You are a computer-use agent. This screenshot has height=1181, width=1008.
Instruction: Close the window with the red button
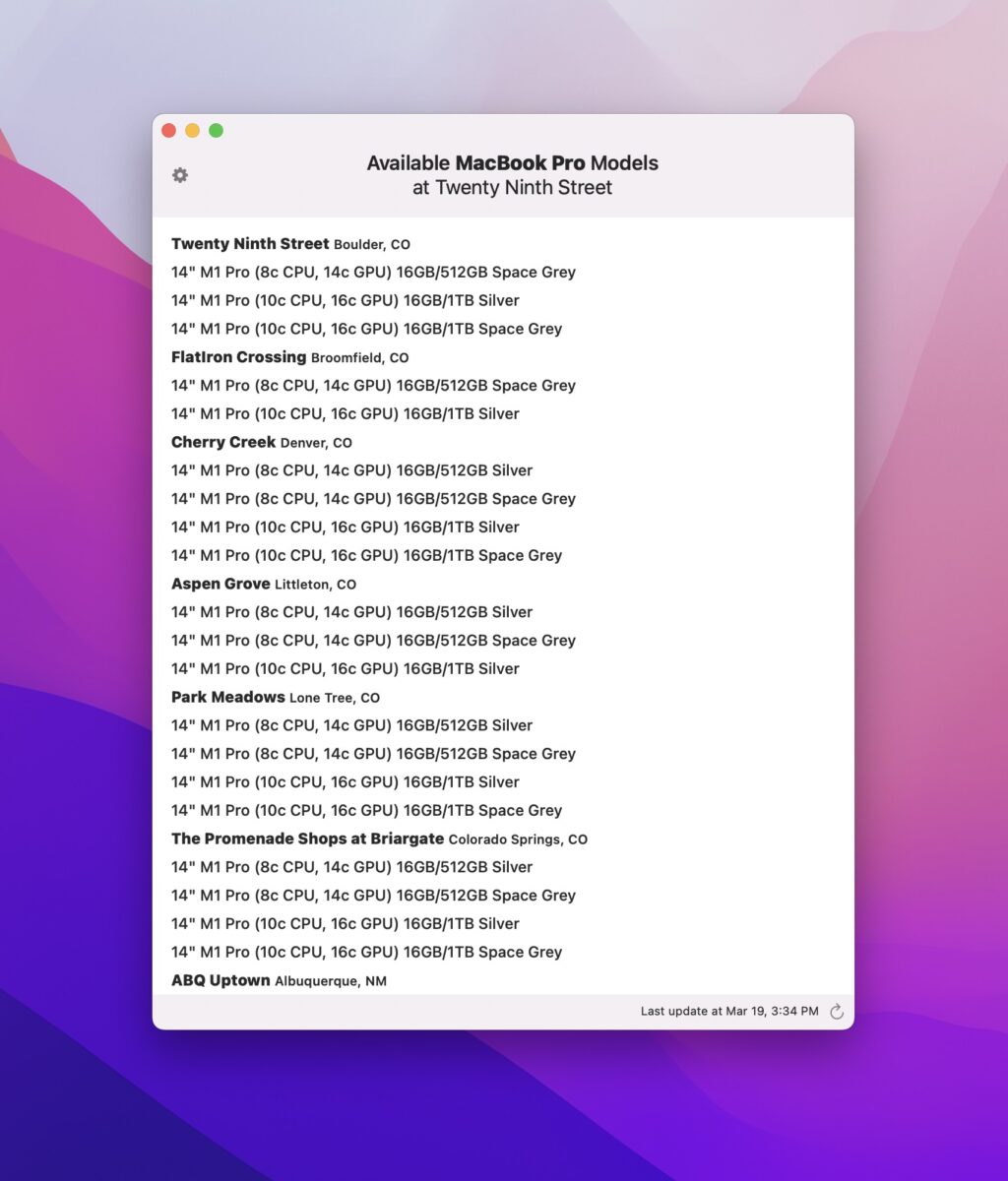[x=168, y=130]
